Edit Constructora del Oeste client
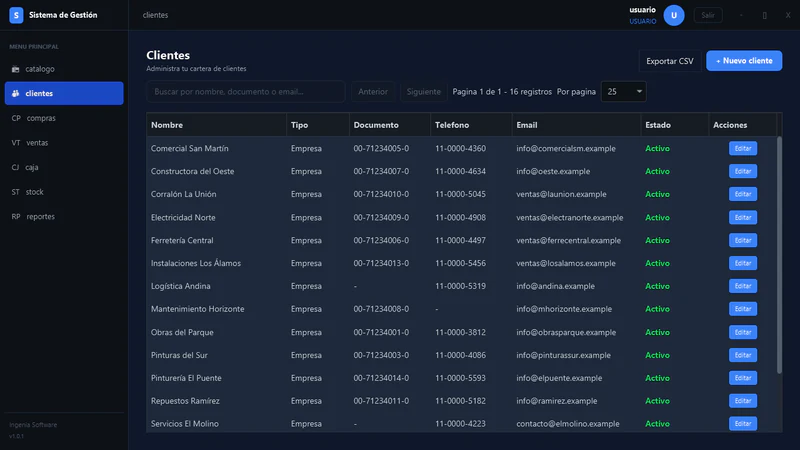Image resolution: width=800 pixels, height=450 pixels. click(743, 171)
